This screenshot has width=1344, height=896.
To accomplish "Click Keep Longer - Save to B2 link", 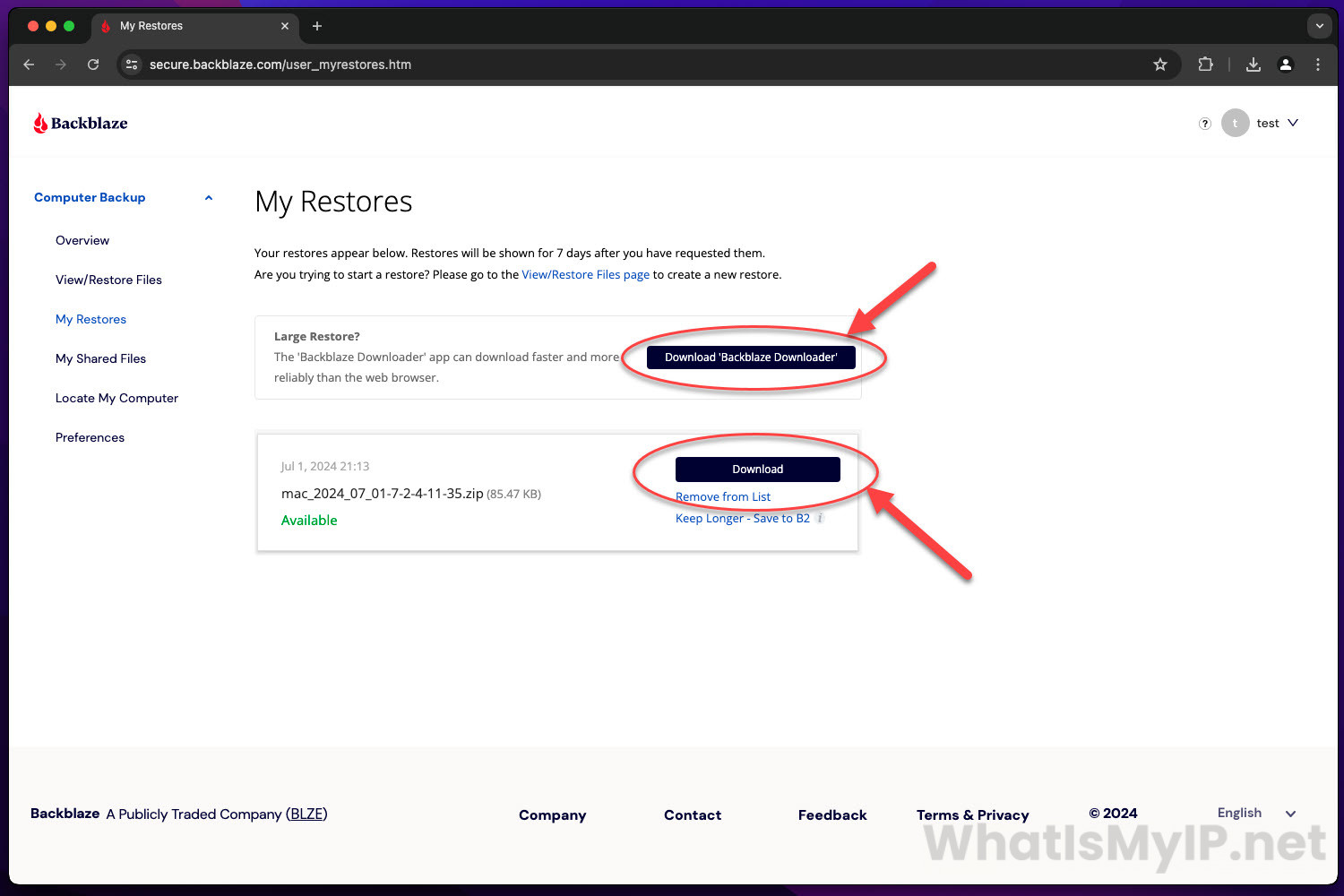I will coord(743,518).
